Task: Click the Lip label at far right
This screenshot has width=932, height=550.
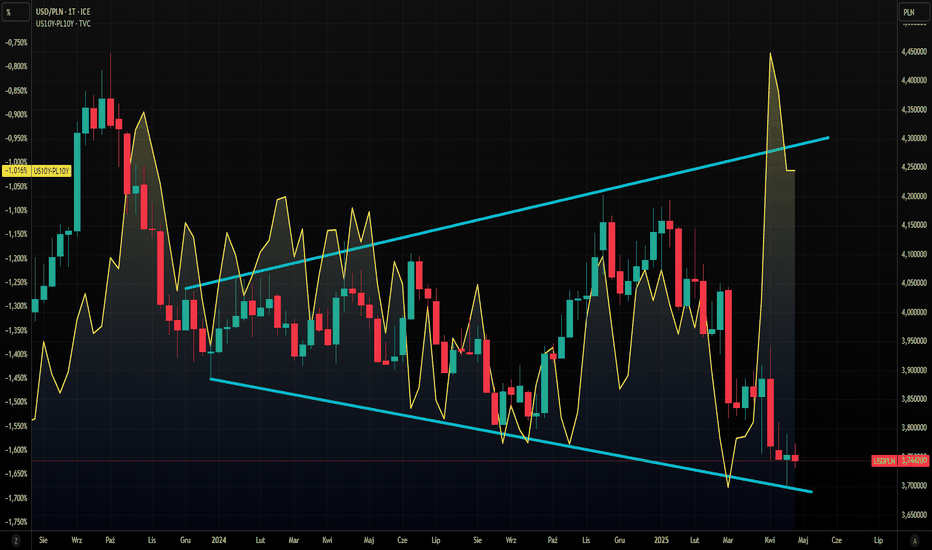Action: point(878,538)
